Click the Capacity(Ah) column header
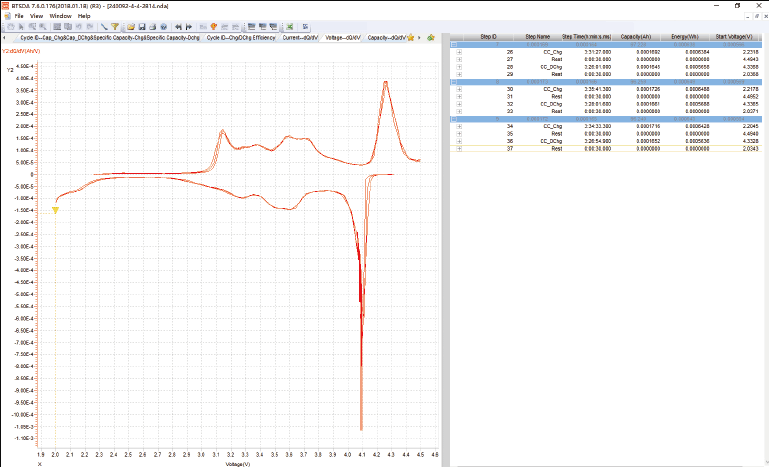 pos(636,37)
